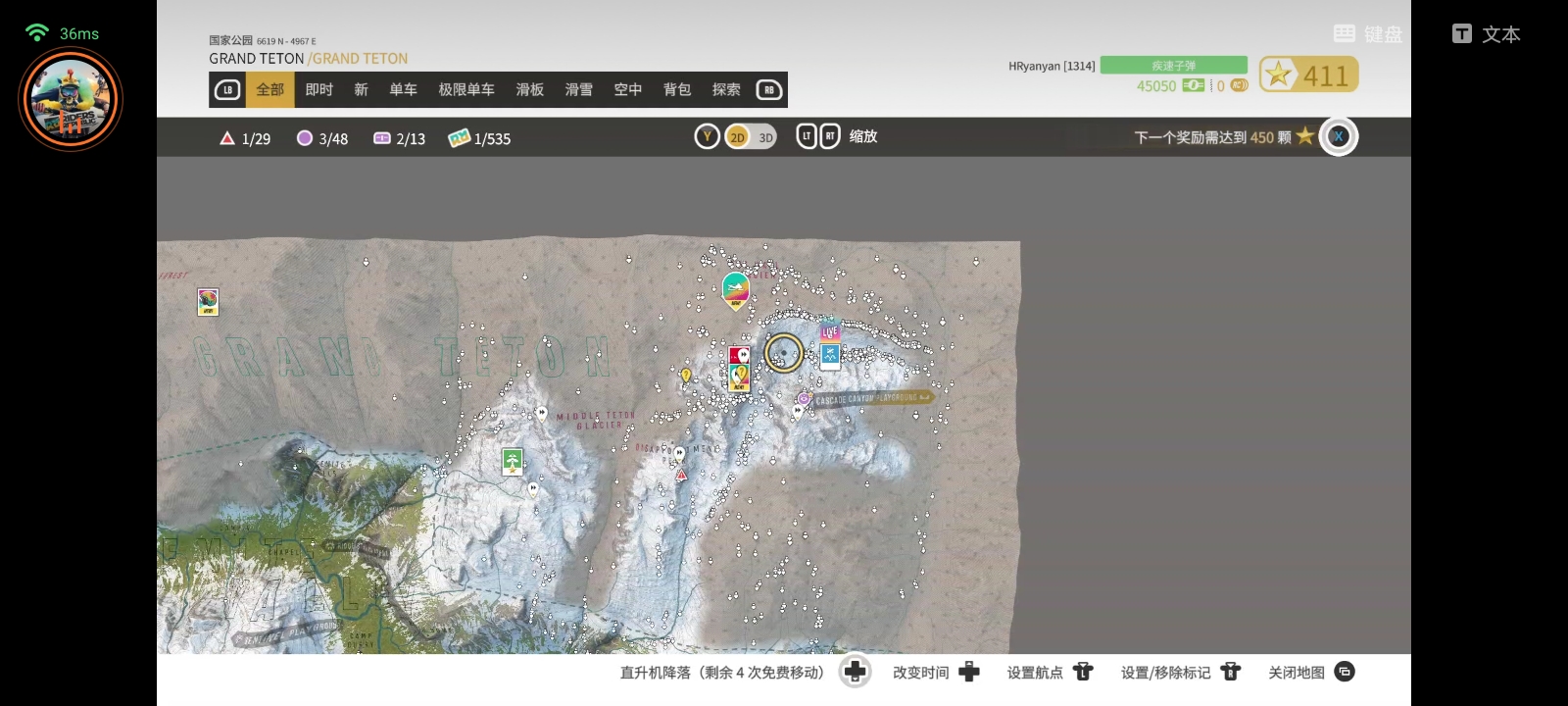Screen dimensions: 1568x706
Task: Select fast-travel pin near Middle Teton Glacier
Action: (x=541, y=414)
